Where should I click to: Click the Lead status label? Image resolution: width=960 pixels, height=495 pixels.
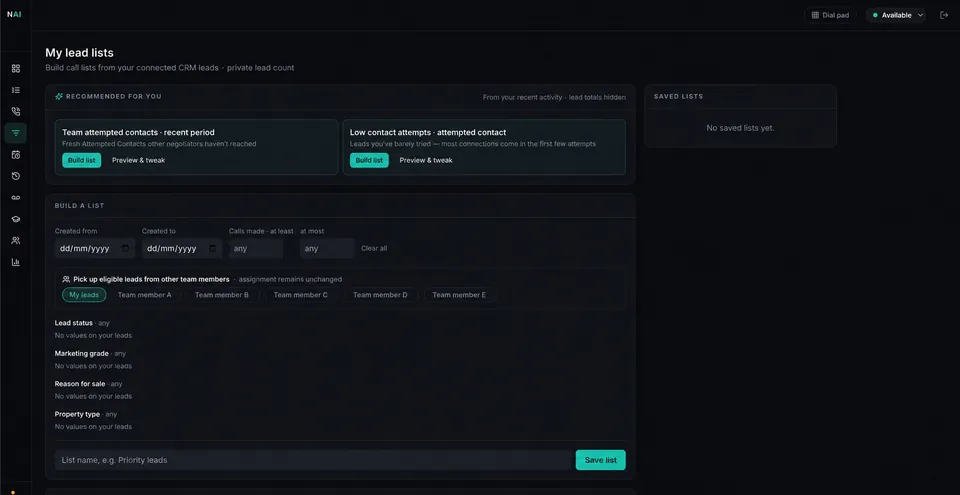73,323
